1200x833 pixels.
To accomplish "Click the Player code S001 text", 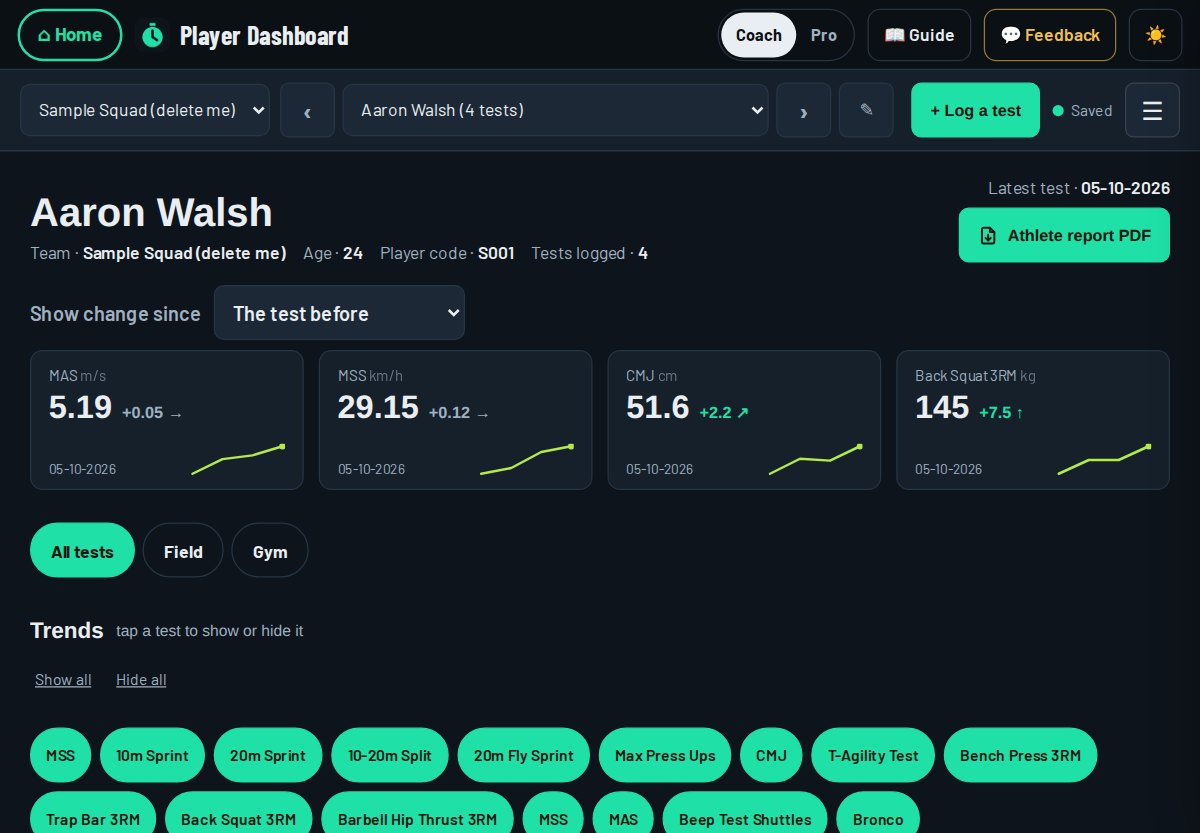I will coord(447,253).
